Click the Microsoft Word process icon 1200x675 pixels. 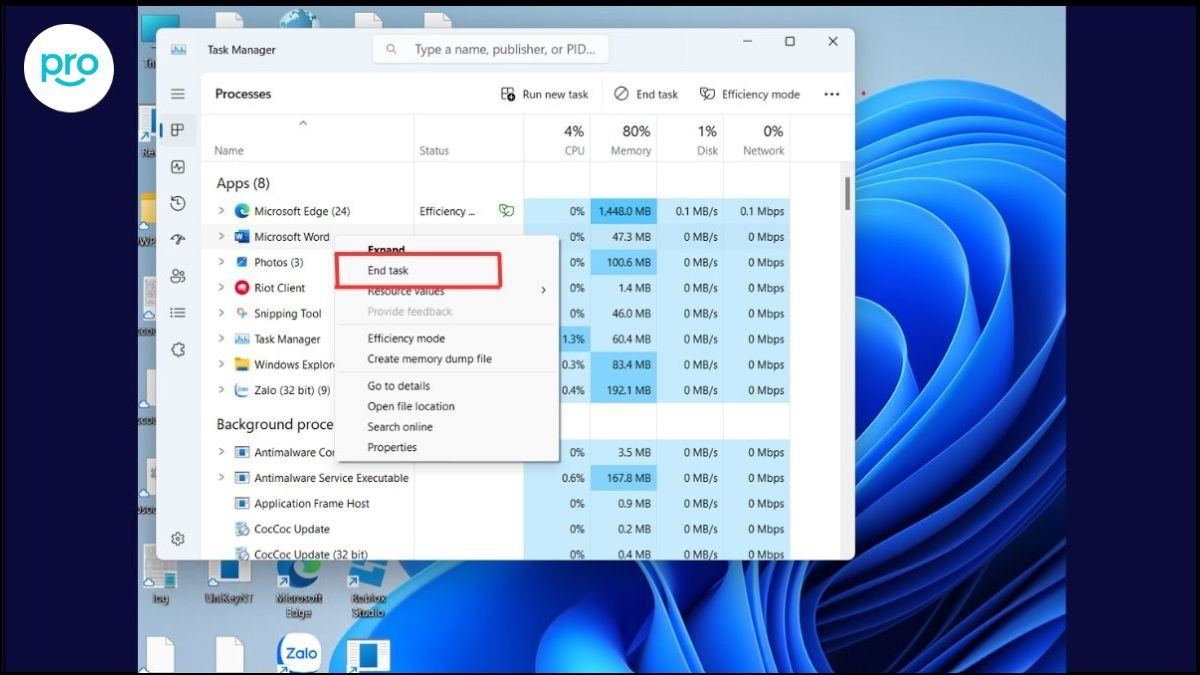pyautogui.click(x=241, y=237)
